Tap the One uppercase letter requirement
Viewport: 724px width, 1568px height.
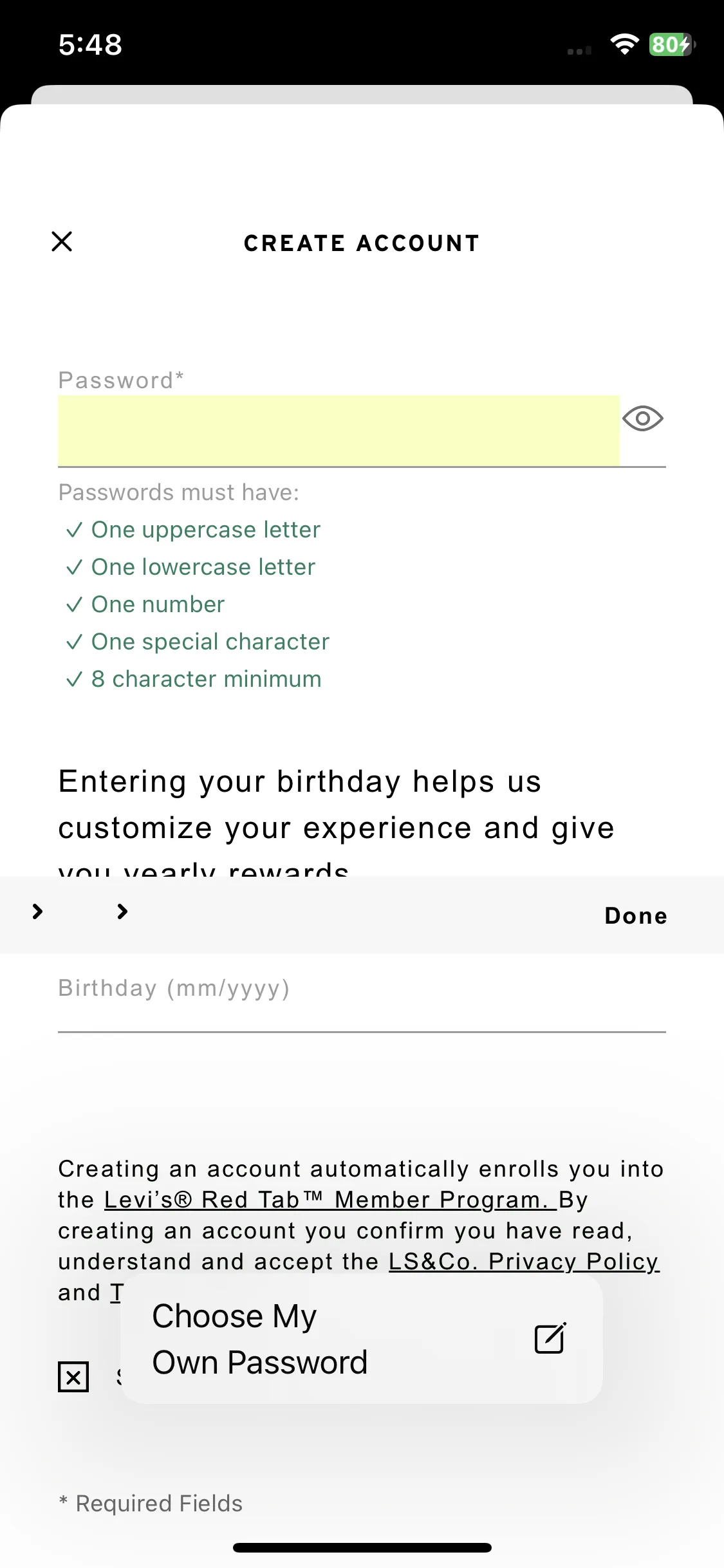point(206,530)
